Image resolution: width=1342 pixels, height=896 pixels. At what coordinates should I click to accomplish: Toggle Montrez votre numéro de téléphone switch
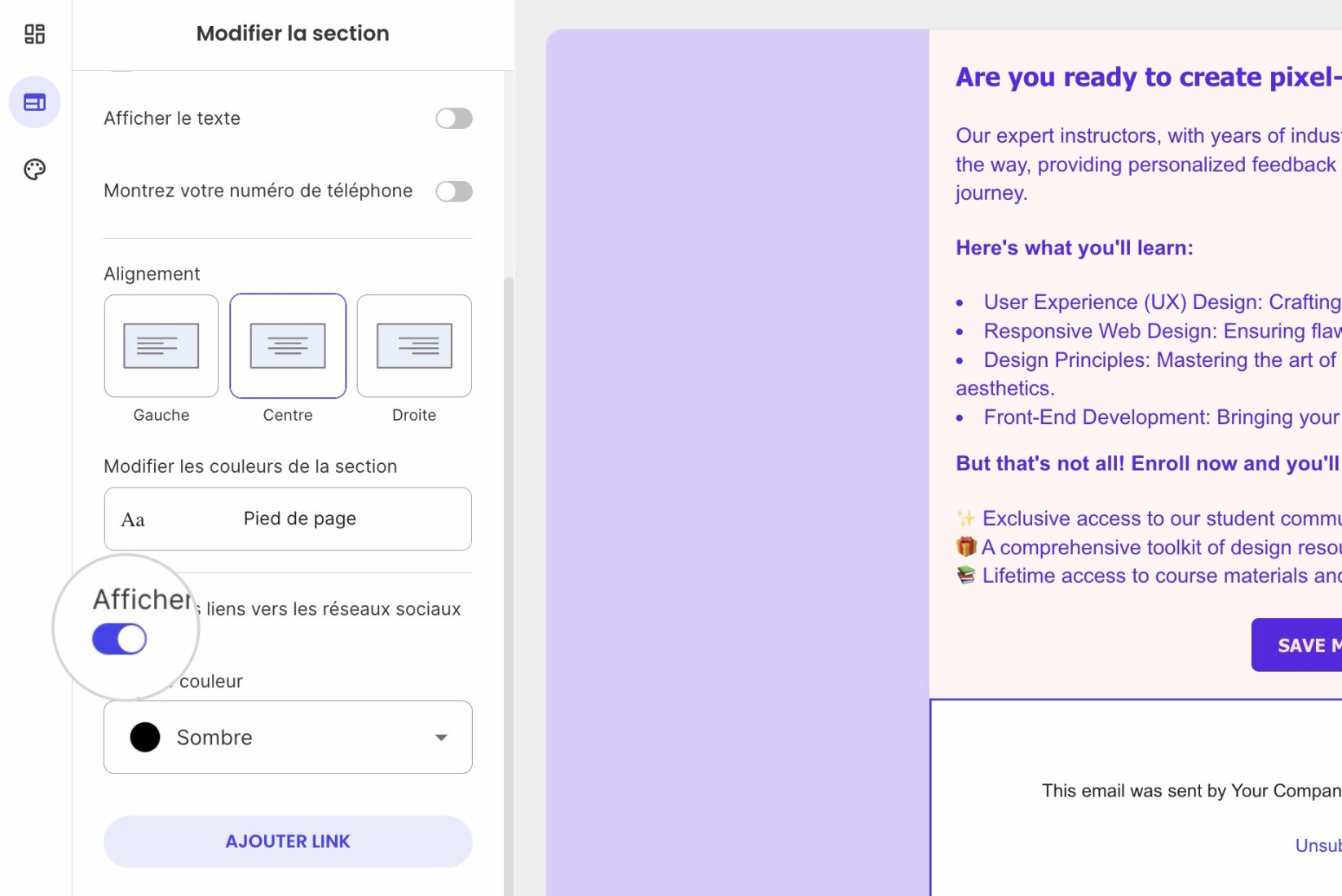[x=454, y=191]
